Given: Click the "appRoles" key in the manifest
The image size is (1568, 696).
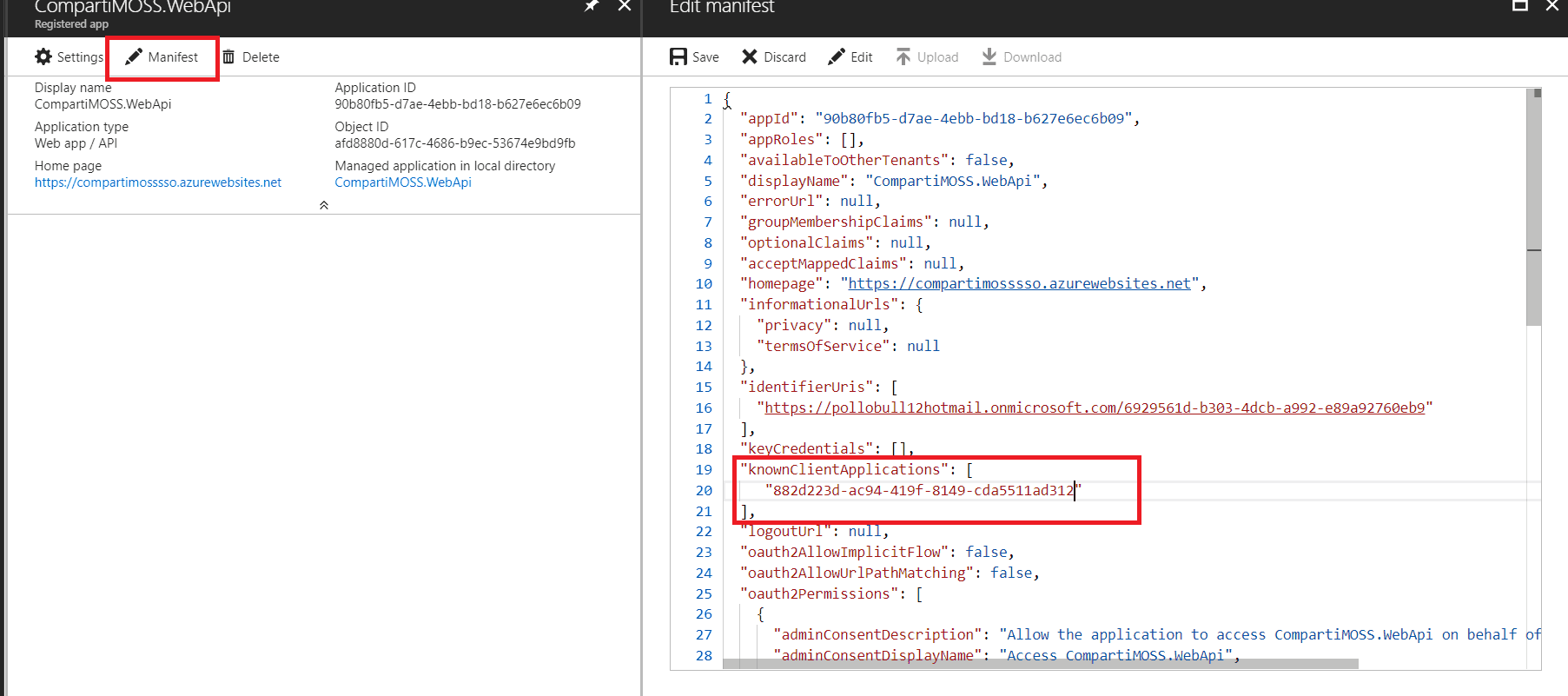Looking at the screenshot, I should (x=782, y=140).
